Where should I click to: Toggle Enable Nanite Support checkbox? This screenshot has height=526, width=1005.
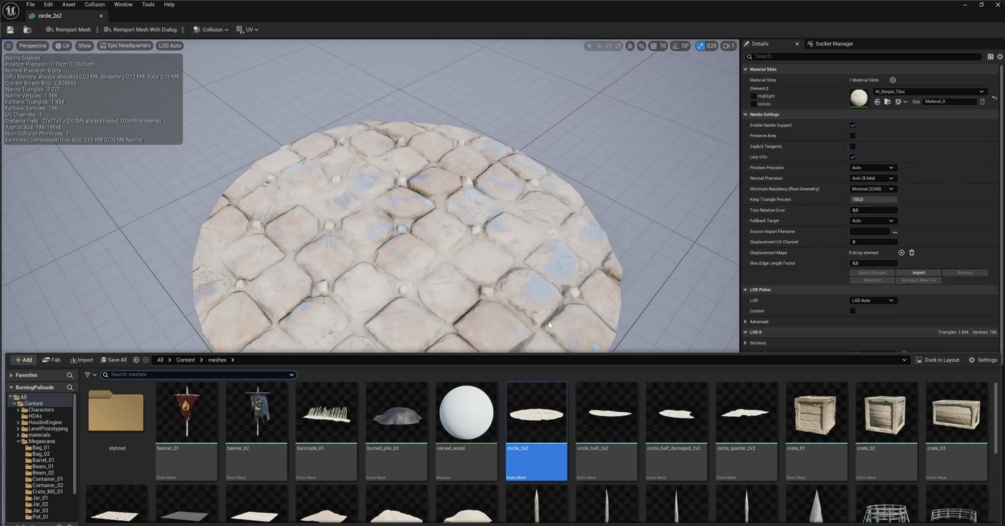852,125
